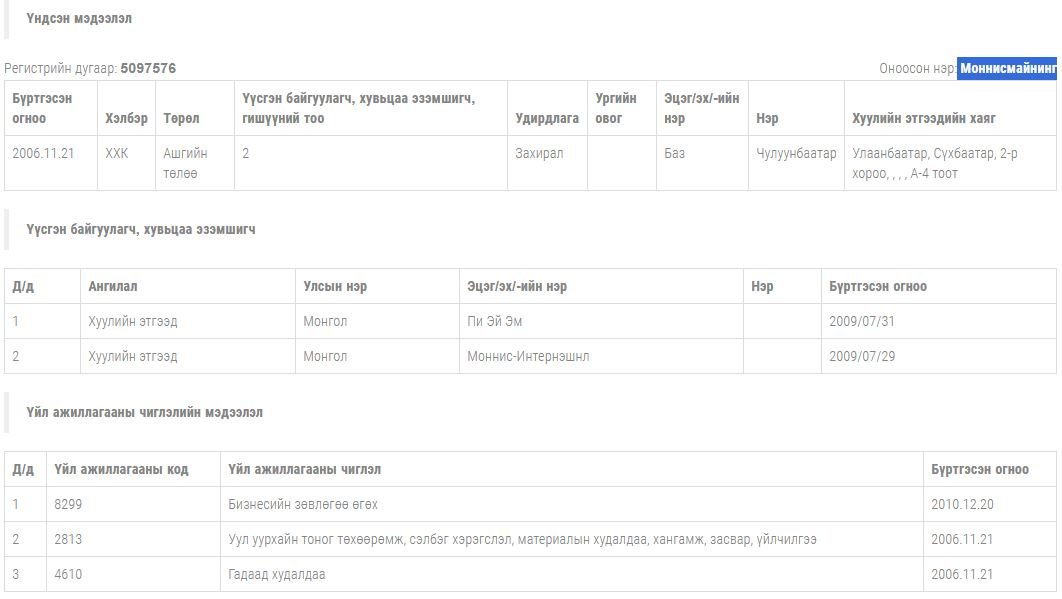Select the registration number 5097576
Viewport: 1062px width, 599px height.
pos(148,69)
